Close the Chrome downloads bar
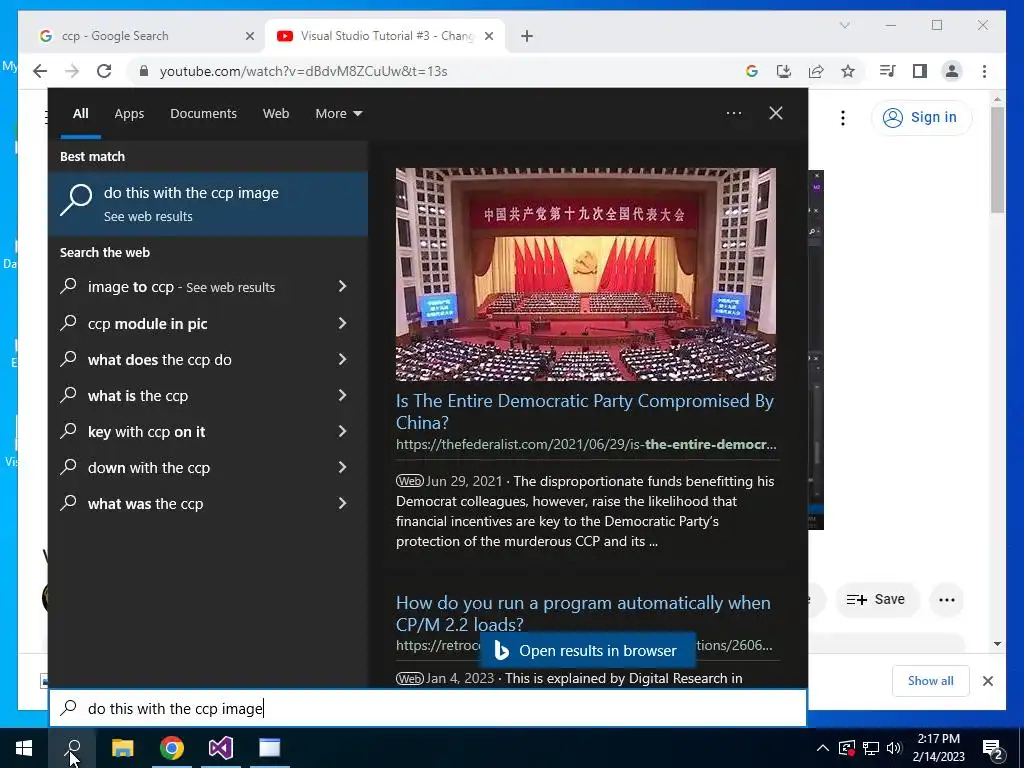The image size is (1024, 768). coord(987,680)
